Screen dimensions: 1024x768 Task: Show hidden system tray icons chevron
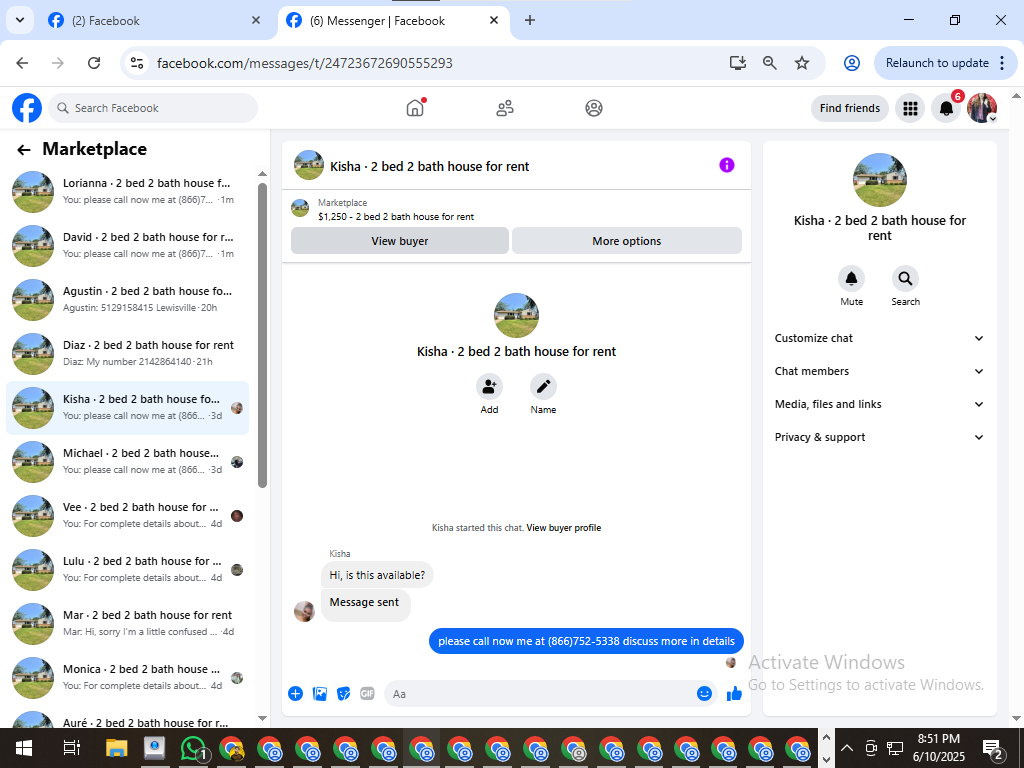(x=846, y=748)
